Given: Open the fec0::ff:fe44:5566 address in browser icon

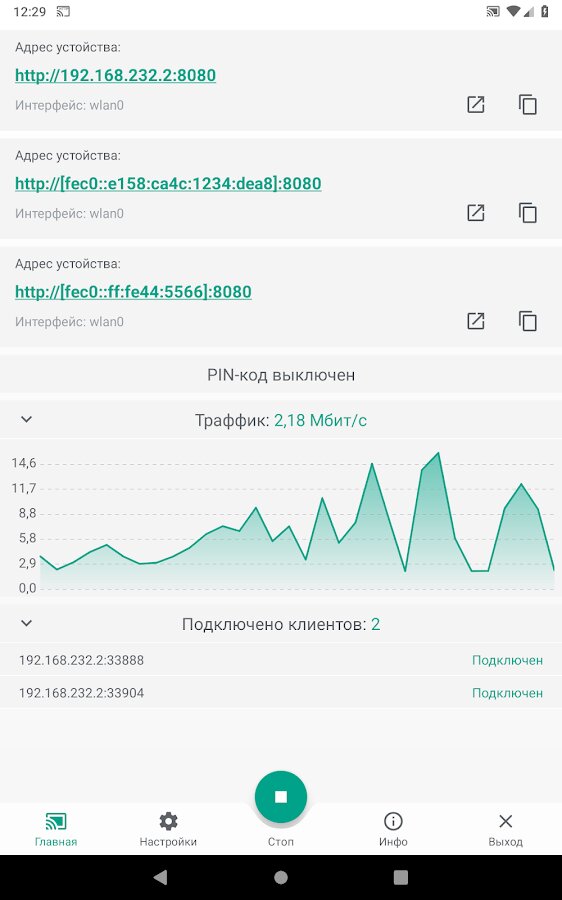Looking at the screenshot, I should [x=475, y=321].
